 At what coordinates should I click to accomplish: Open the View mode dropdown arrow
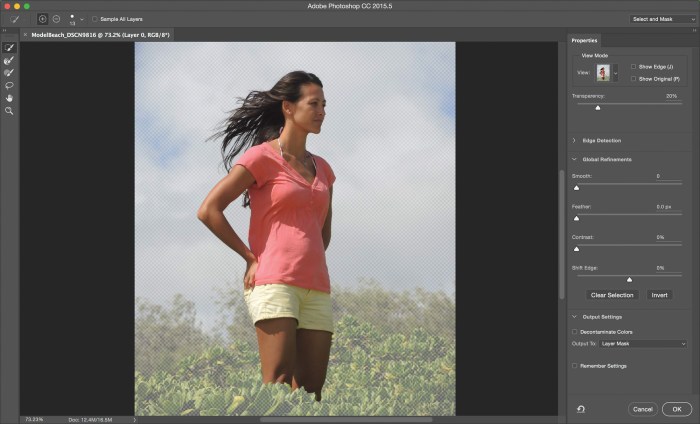click(x=615, y=72)
